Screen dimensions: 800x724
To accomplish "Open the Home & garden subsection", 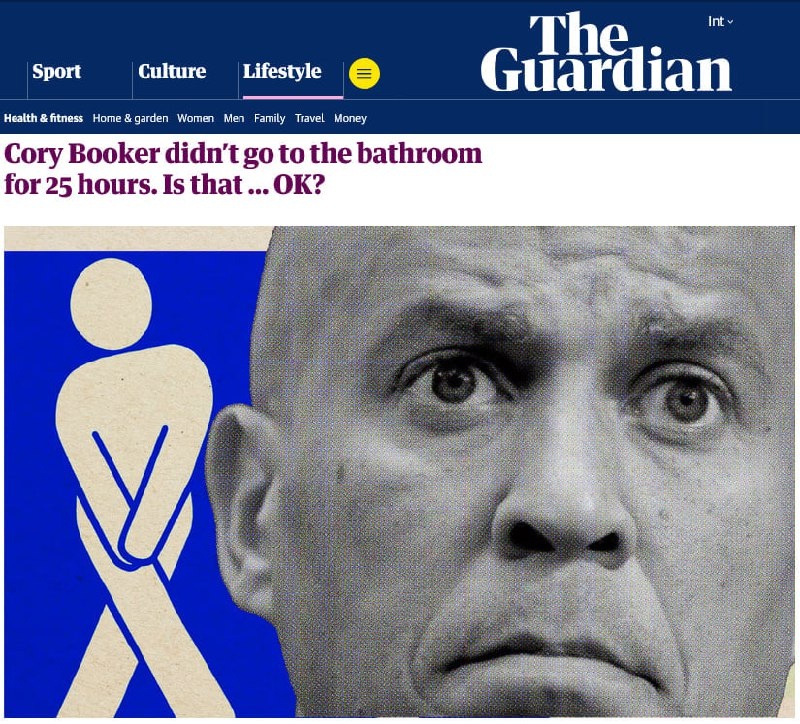I will click(130, 118).
